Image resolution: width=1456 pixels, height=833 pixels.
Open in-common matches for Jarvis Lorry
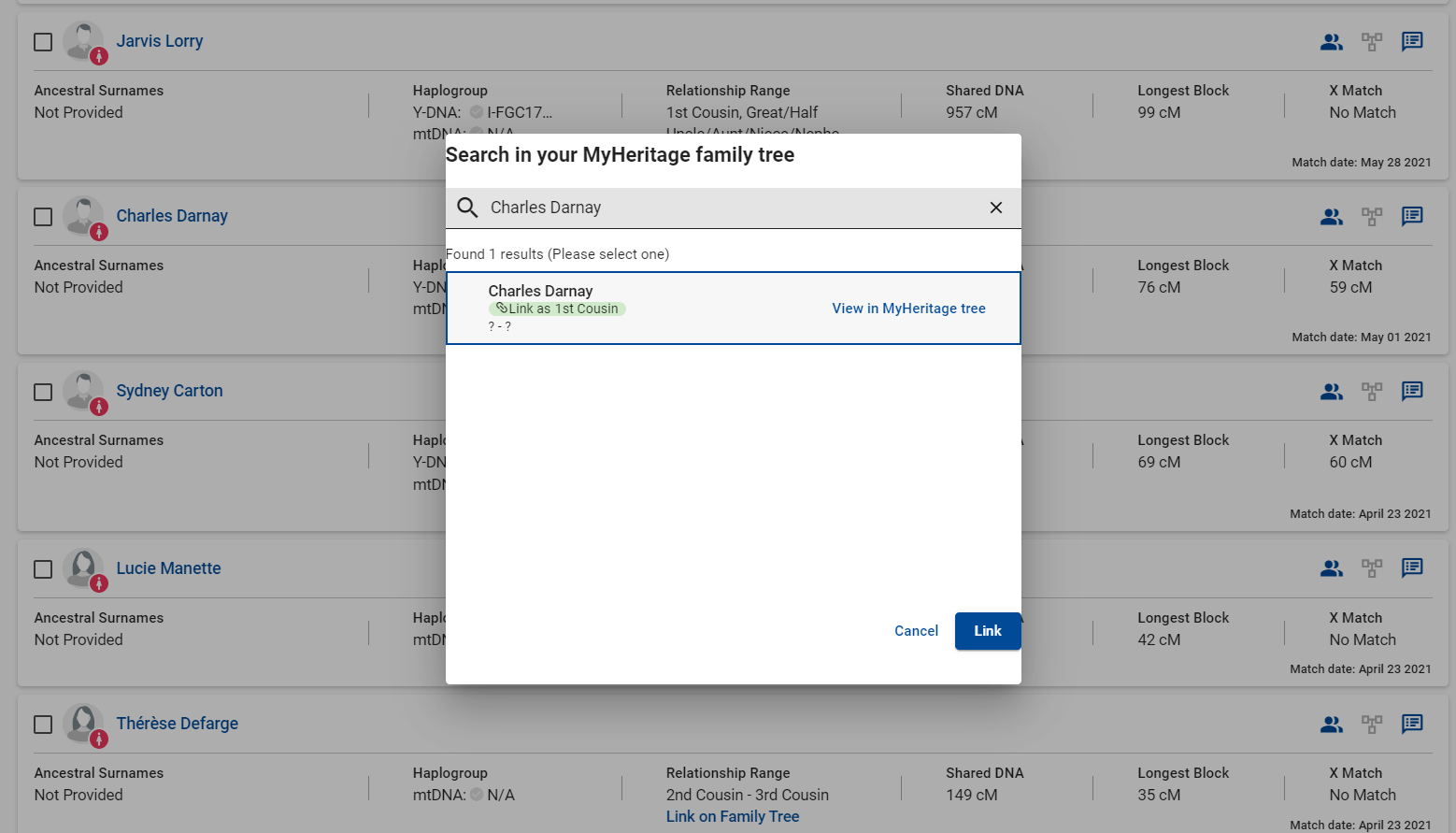coord(1332,42)
